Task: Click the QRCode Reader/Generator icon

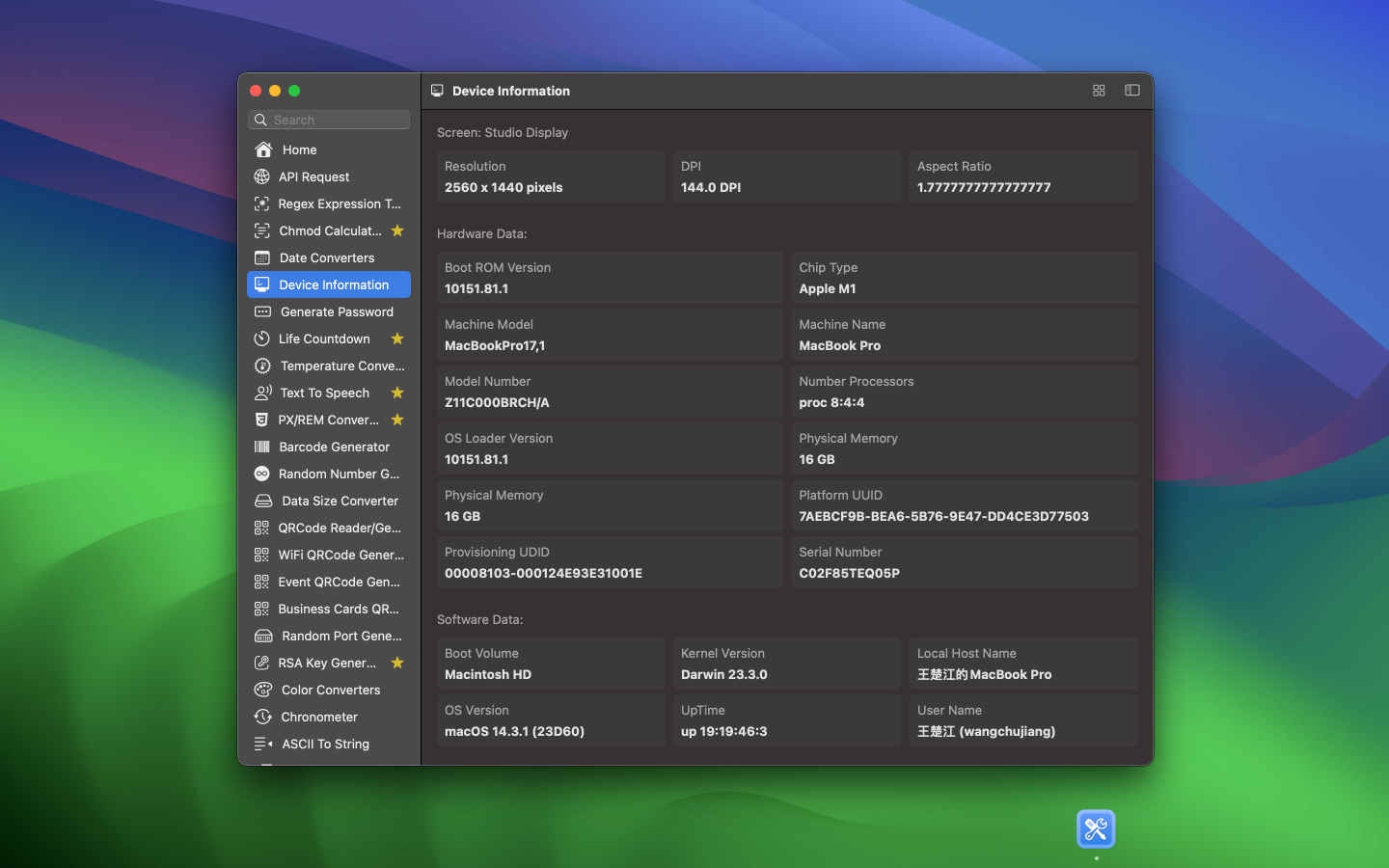Action: (x=261, y=528)
